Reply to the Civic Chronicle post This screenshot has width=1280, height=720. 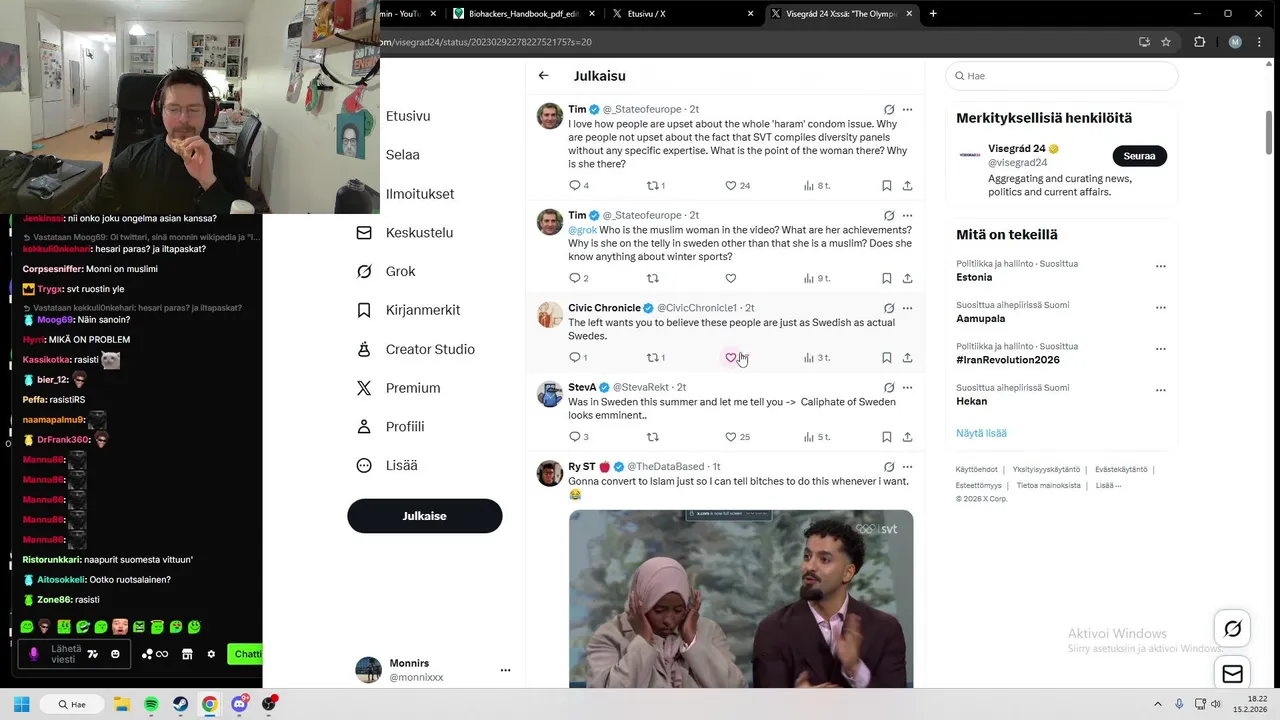tap(579, 357)
